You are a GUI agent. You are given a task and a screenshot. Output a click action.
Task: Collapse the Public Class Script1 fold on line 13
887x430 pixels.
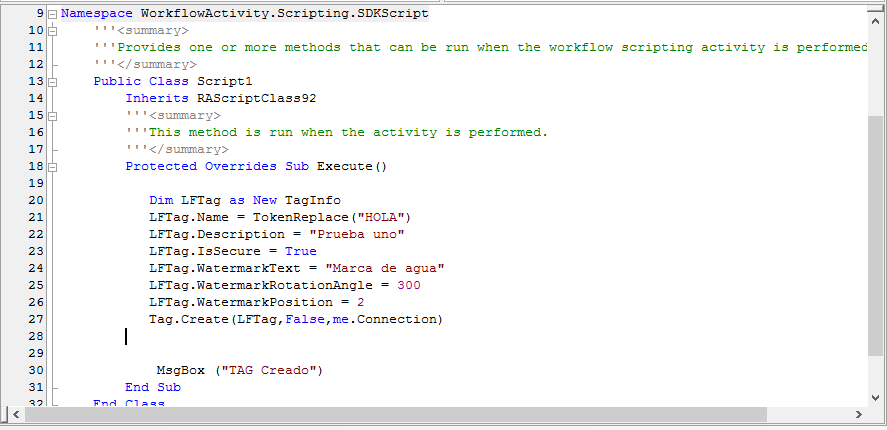[x=53, y=82]
